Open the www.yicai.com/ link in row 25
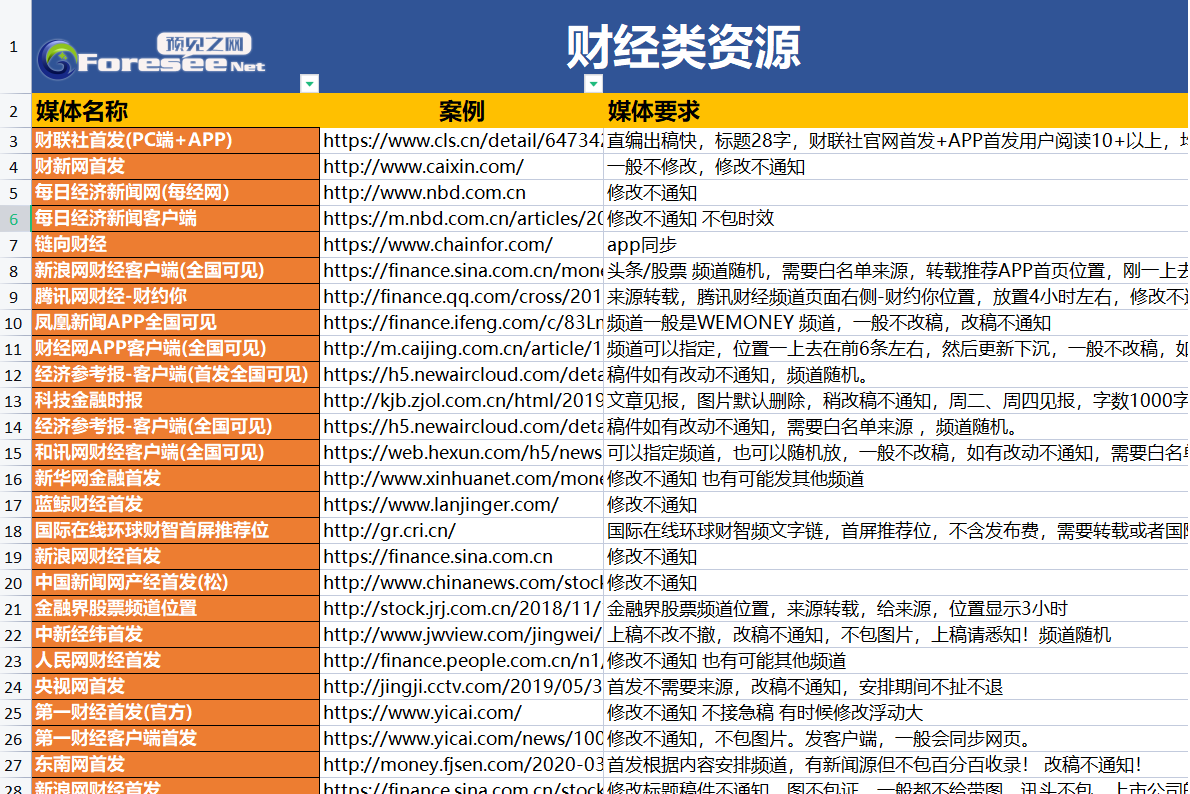The image size is (1190, 794). tap(422, 712)
